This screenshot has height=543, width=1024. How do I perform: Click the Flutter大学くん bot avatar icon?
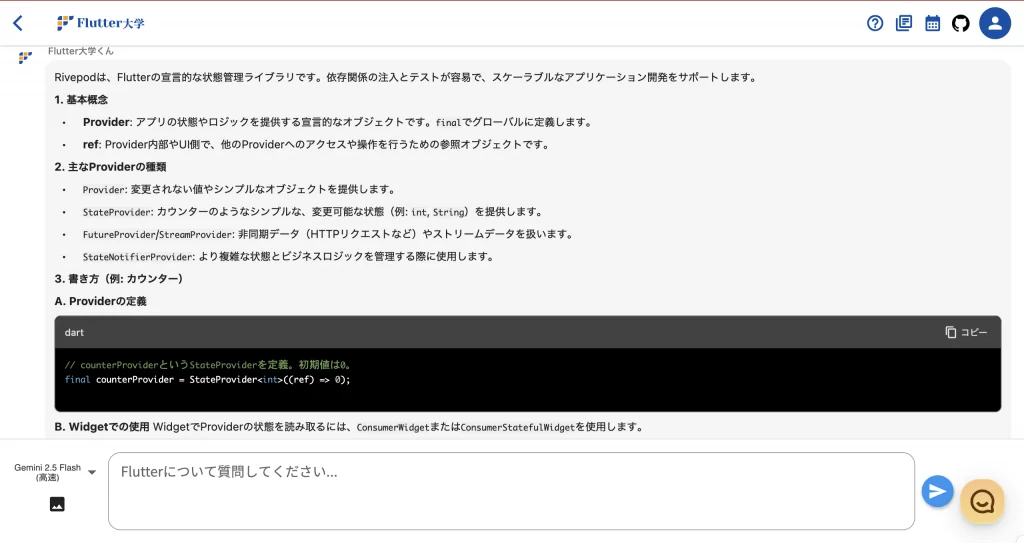pos(25,58)
